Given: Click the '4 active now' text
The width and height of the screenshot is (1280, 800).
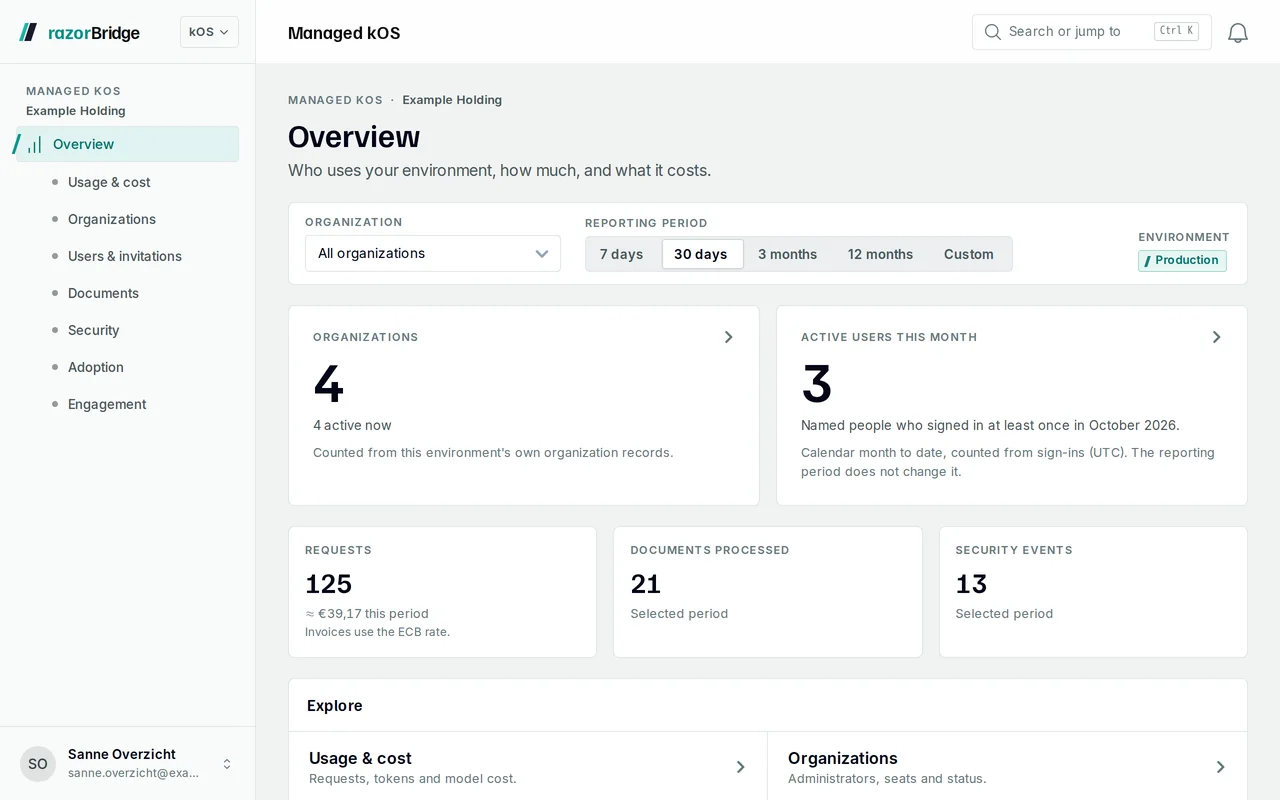Looking at the screenshot, I should click(352, 425).
